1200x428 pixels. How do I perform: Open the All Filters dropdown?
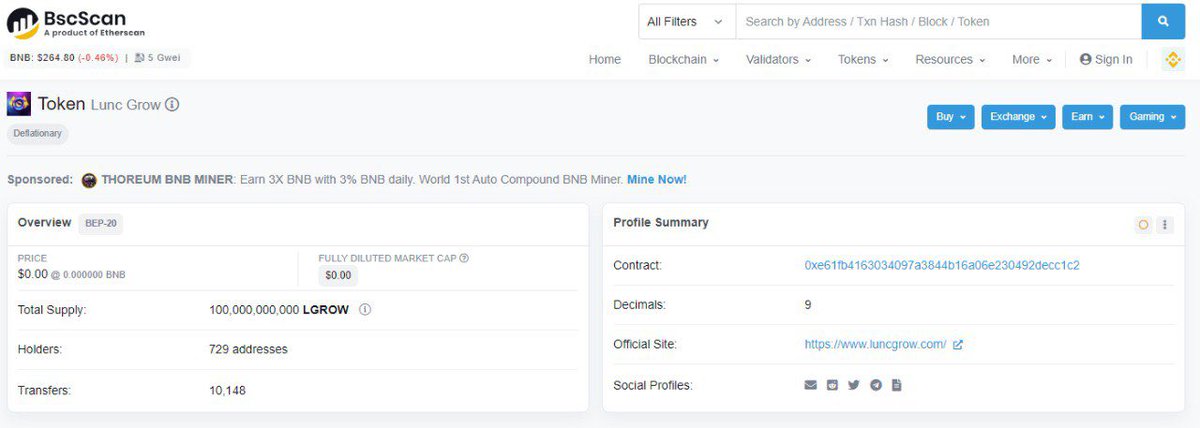point(686,21)
